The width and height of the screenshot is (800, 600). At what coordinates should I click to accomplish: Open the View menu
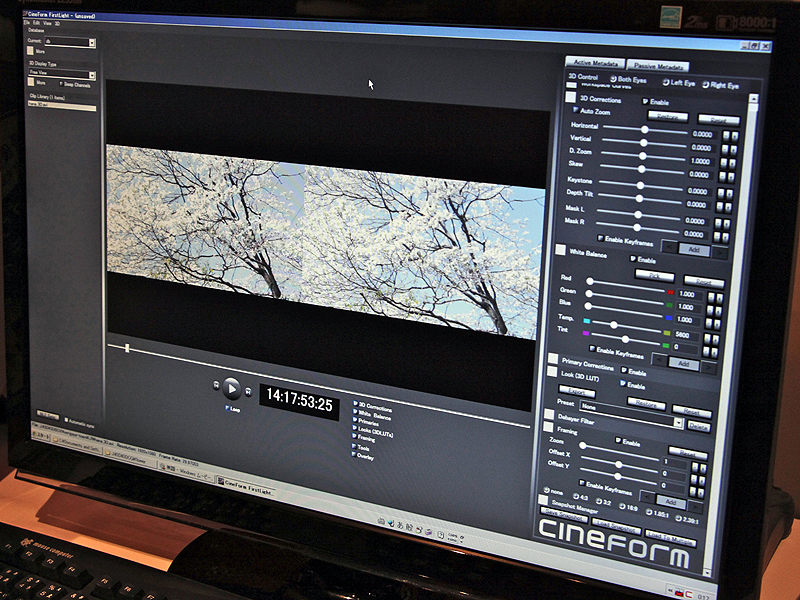pos(47,23)
